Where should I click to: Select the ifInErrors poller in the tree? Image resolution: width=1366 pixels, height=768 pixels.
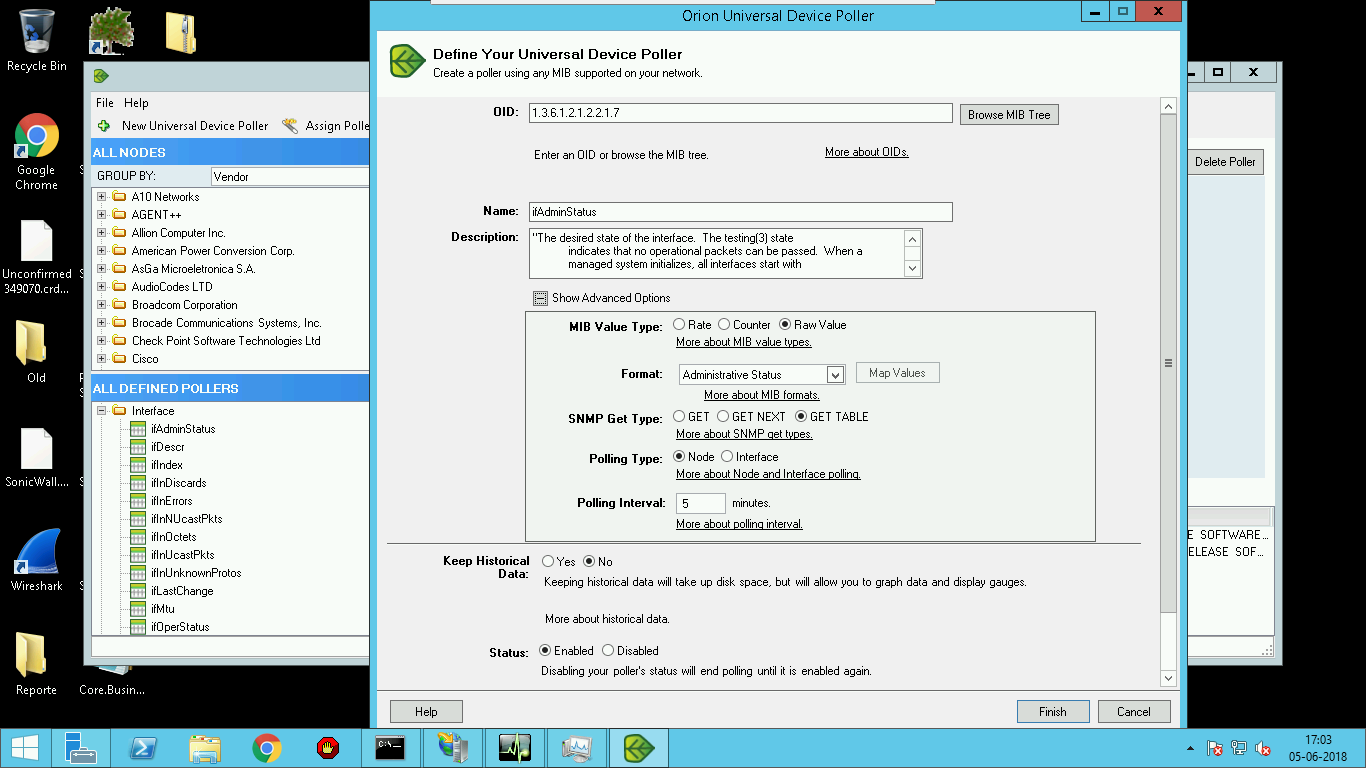coord(171,501)
